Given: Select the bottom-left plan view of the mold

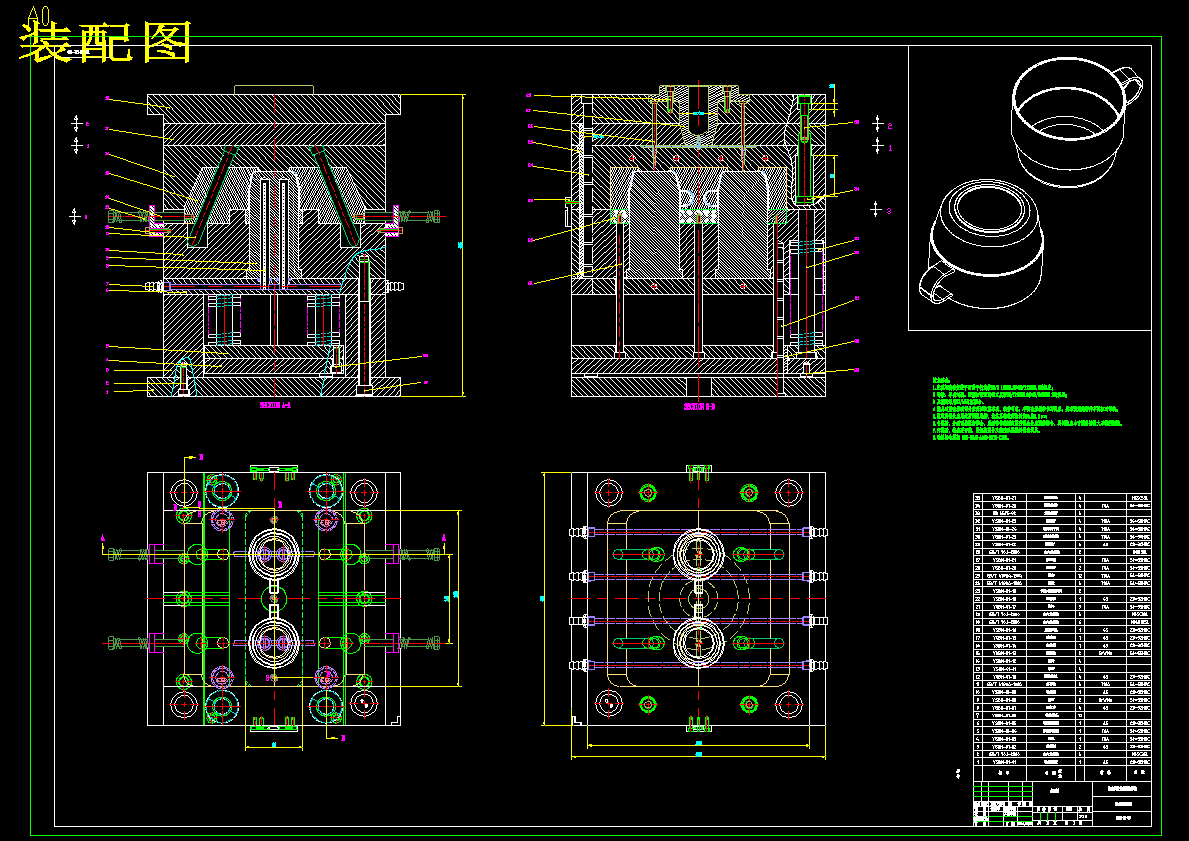Looking at the screenshot, I should (x=274, y=599).
